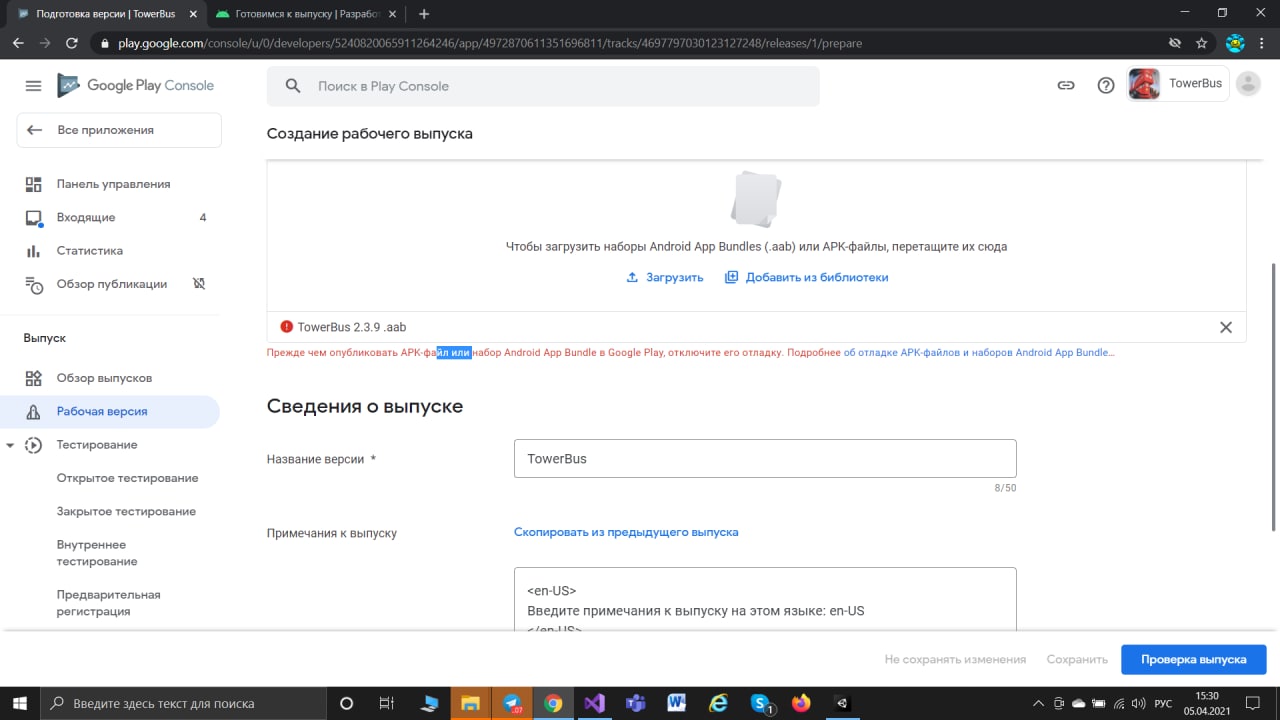Open Обзор публикации in the sidebar
1280x720 pixels.
point(110,284)
